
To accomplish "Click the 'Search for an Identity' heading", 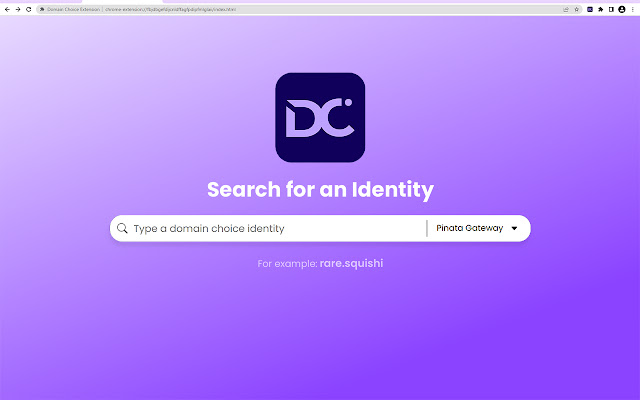I will click(x=320, y=190).
